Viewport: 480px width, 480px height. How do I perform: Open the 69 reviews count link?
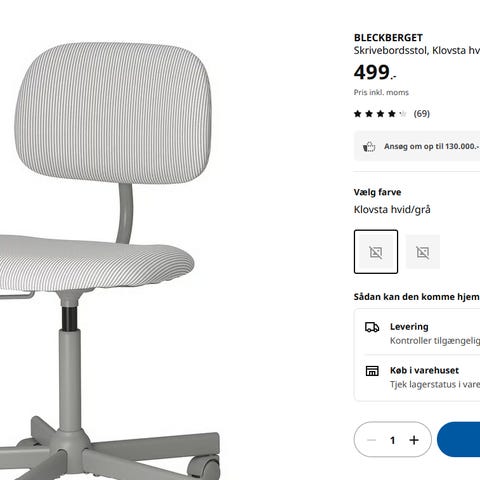coord(422,114)
